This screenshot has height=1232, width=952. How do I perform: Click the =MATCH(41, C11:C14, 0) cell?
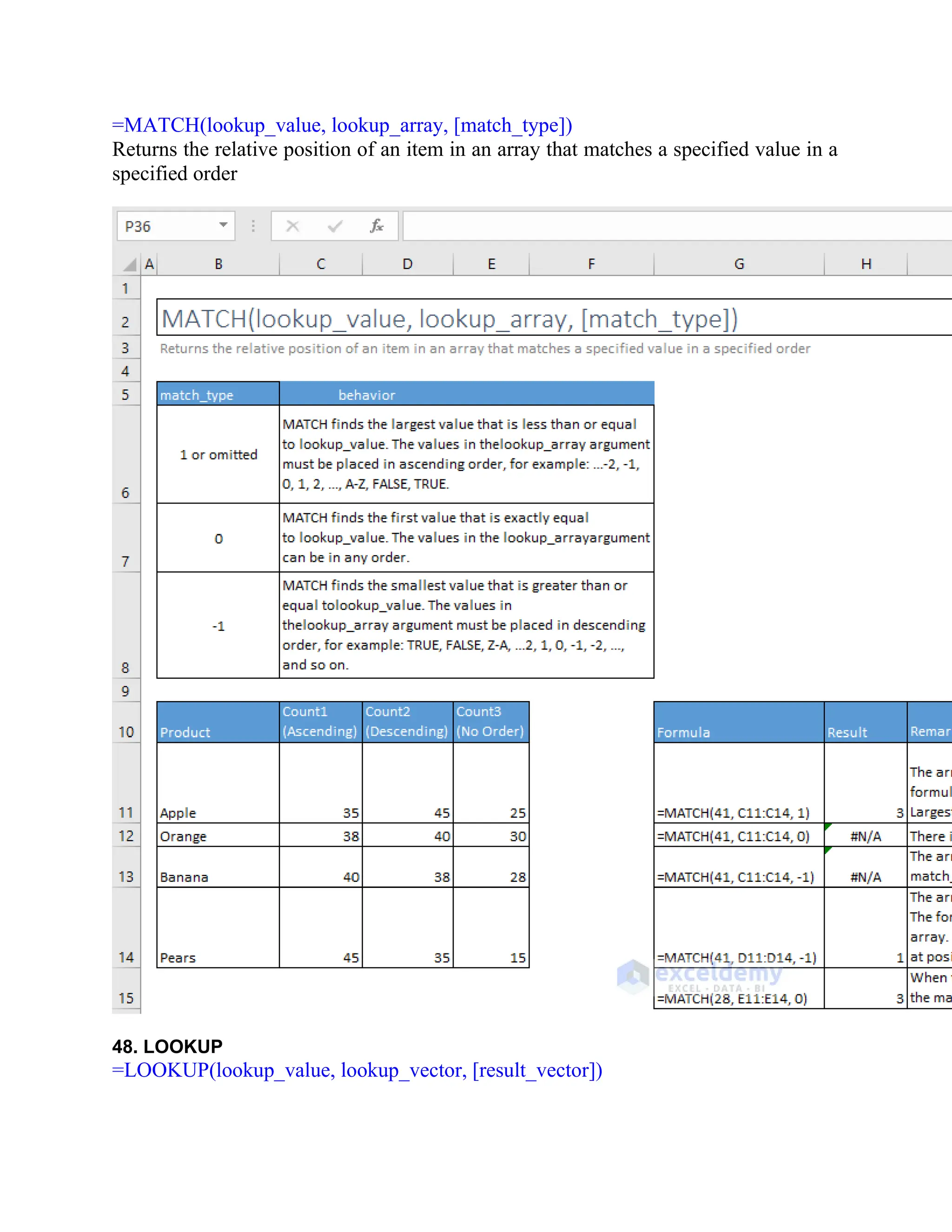[x=739, y=835]
